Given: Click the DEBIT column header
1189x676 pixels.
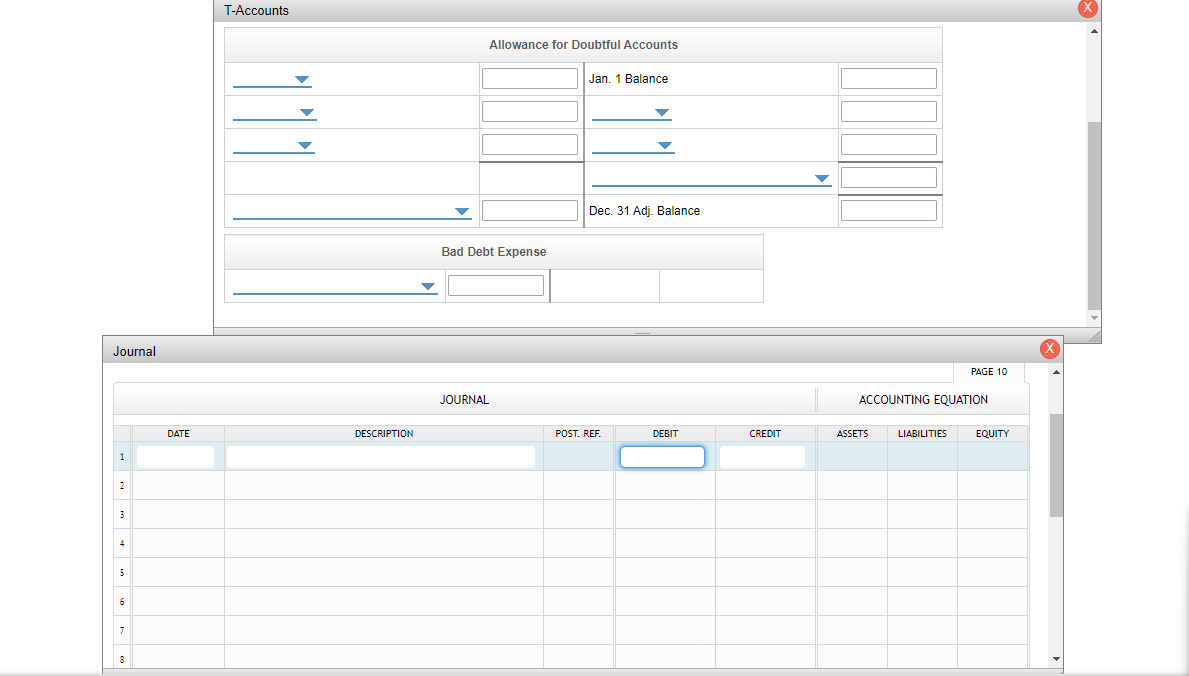Looking at the screenshot, I should tap(665, 434).
